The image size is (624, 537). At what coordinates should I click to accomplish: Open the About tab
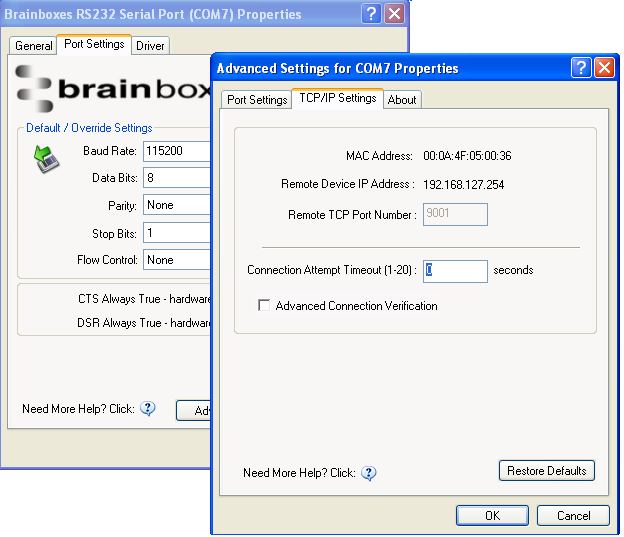pos(402,100)
